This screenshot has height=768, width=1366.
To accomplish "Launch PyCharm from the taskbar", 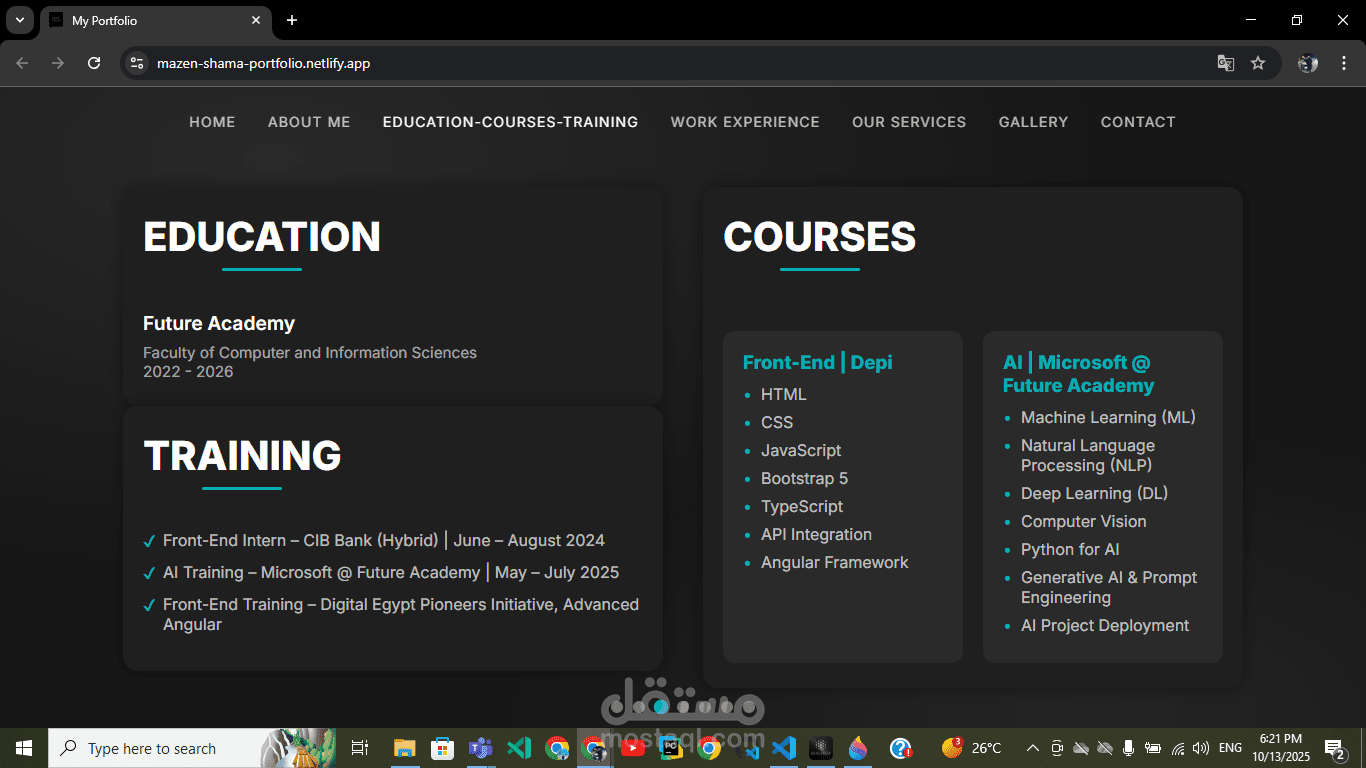I will (x=672, y=748).
